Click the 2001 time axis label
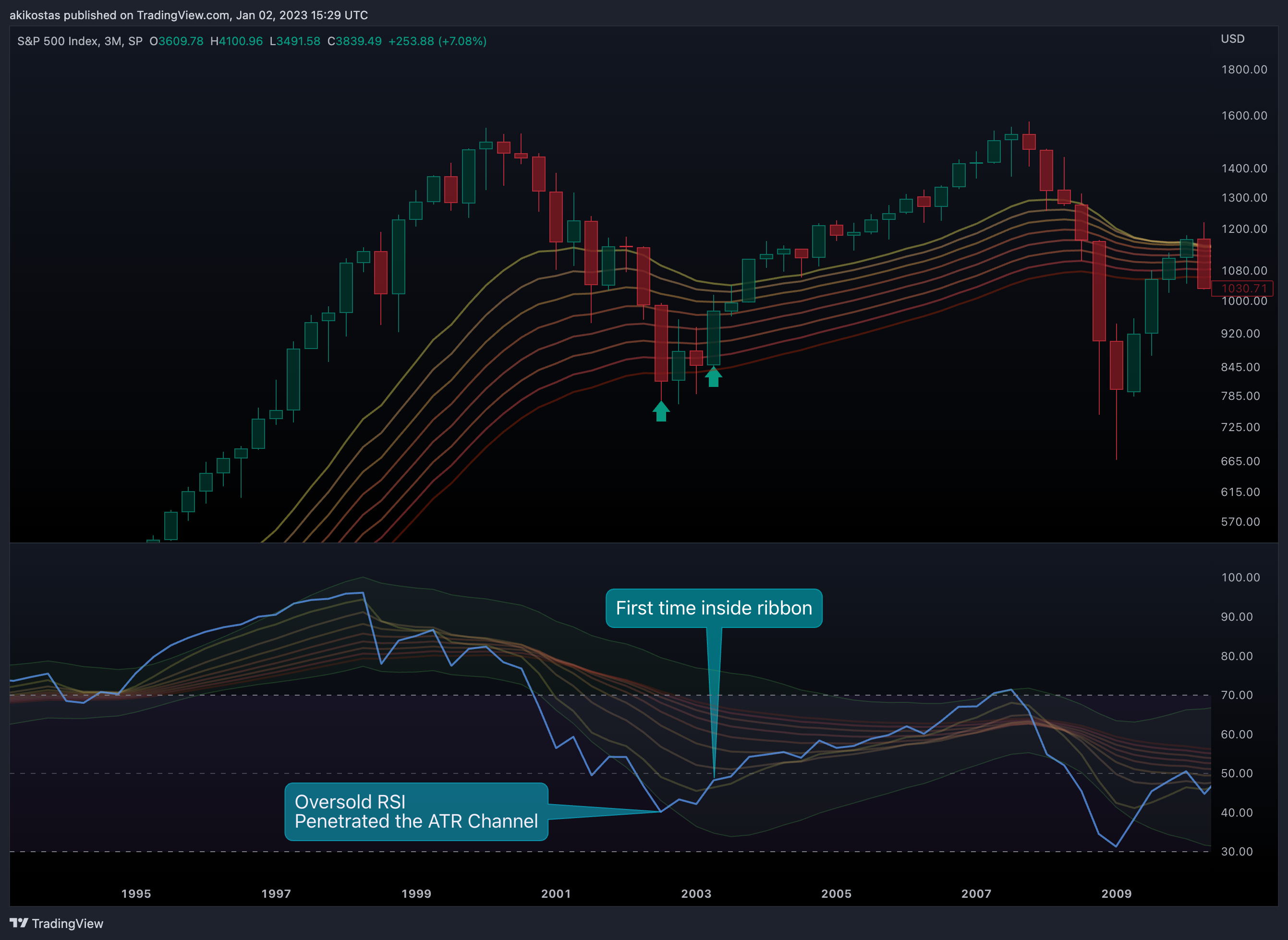The image size is (1288, 940). point(556,893)
